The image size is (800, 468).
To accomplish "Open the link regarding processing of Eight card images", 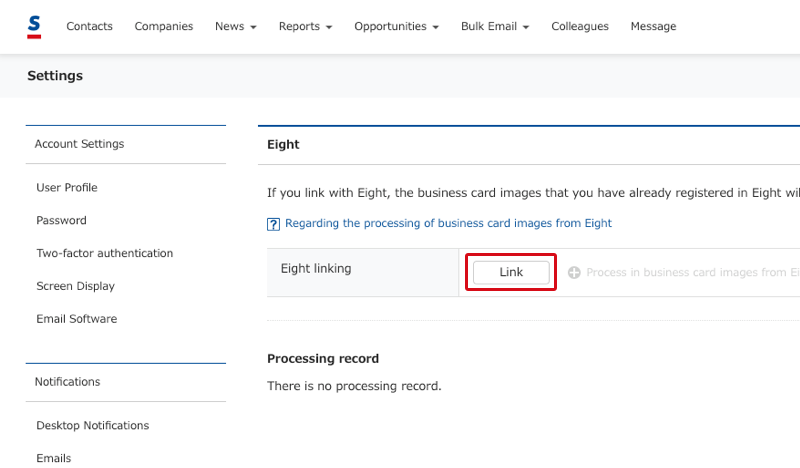I will point(448,223).
